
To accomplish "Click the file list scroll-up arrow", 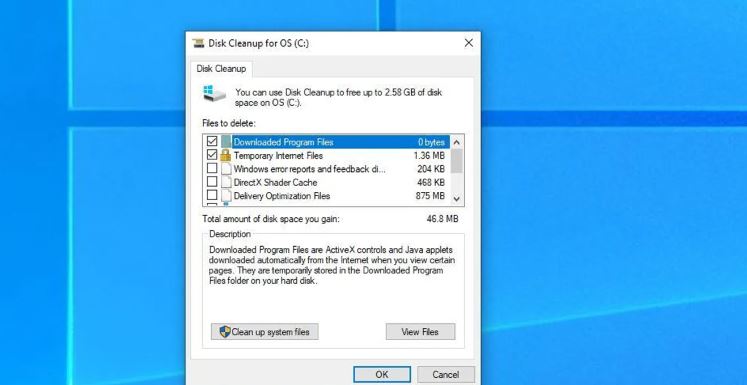I will pyautogui.click(x=457, y=142).
